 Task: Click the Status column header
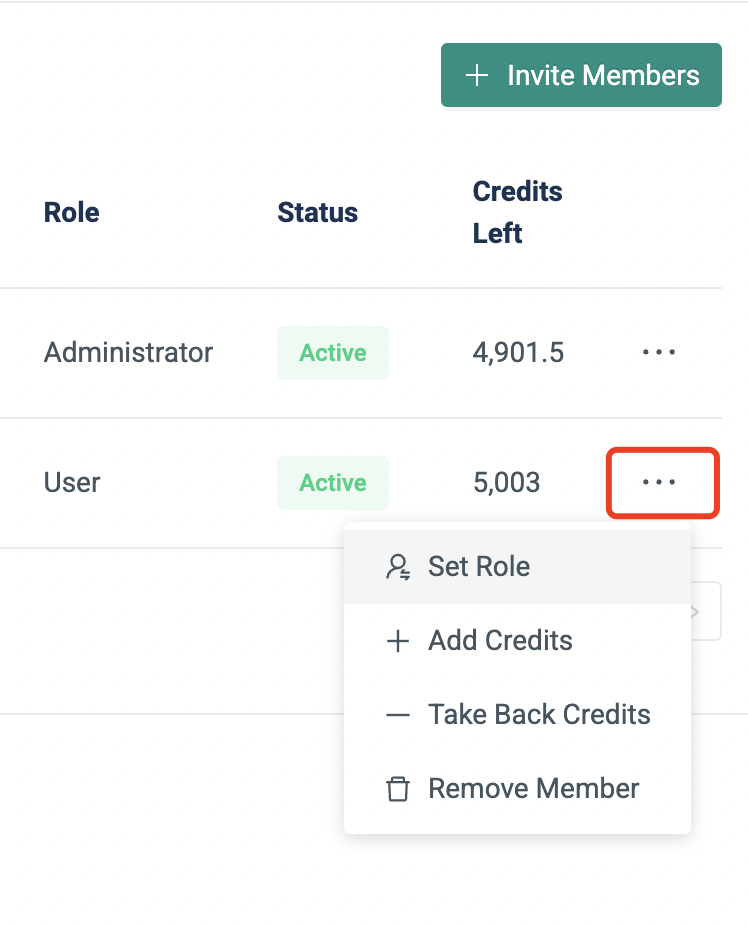click(317, 212)
